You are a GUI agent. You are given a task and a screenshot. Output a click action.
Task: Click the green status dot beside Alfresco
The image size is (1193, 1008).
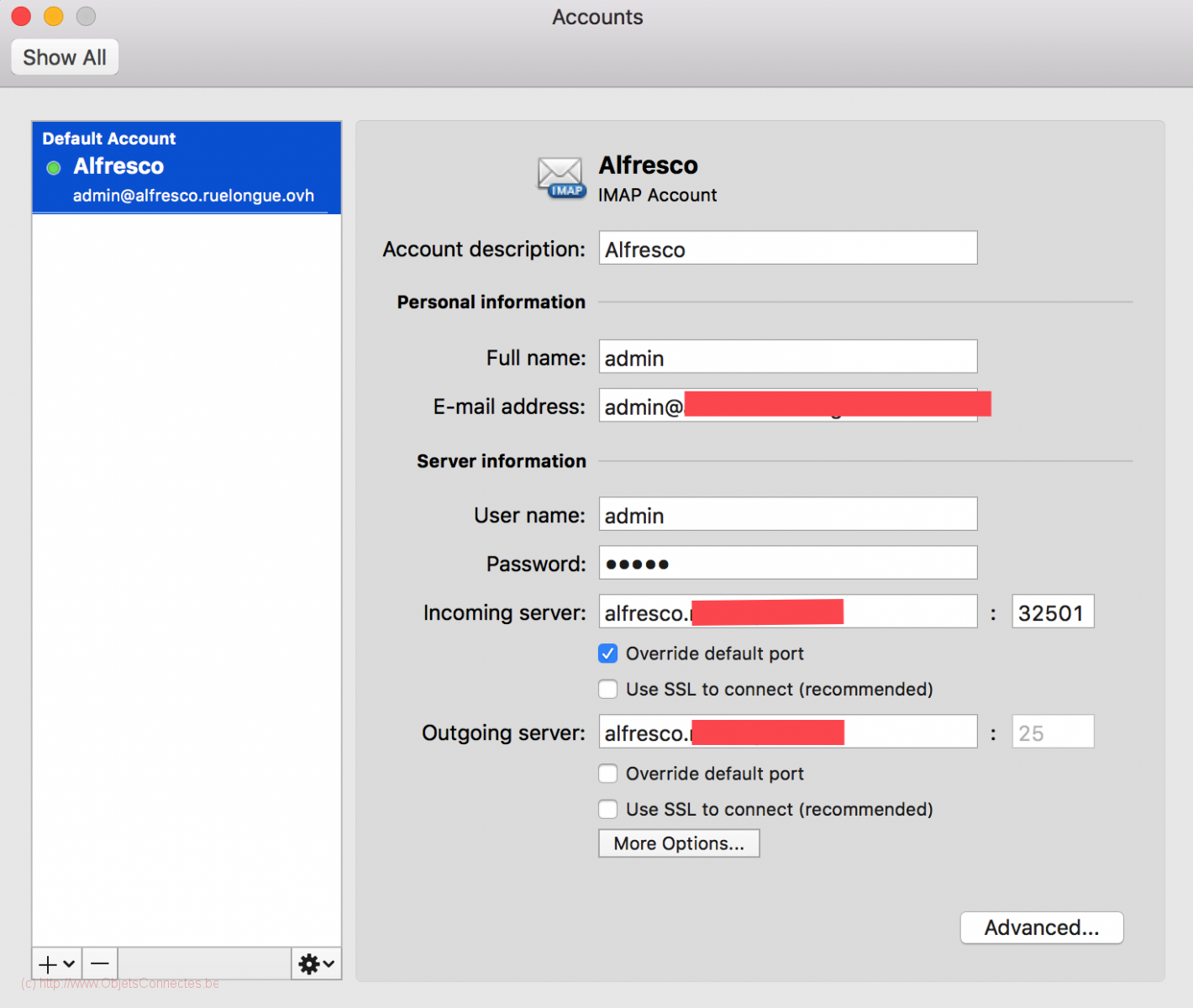click(54, 168)
